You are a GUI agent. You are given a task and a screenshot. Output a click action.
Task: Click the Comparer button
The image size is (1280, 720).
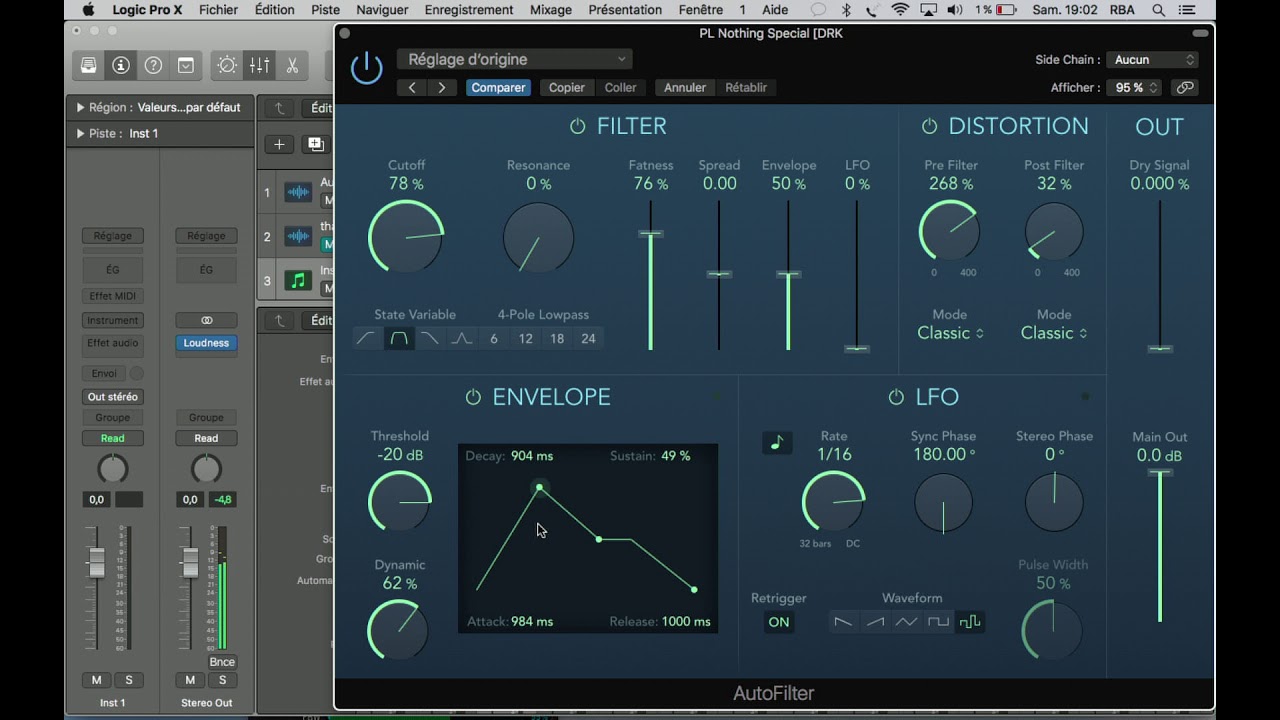(x=498, y=88)
